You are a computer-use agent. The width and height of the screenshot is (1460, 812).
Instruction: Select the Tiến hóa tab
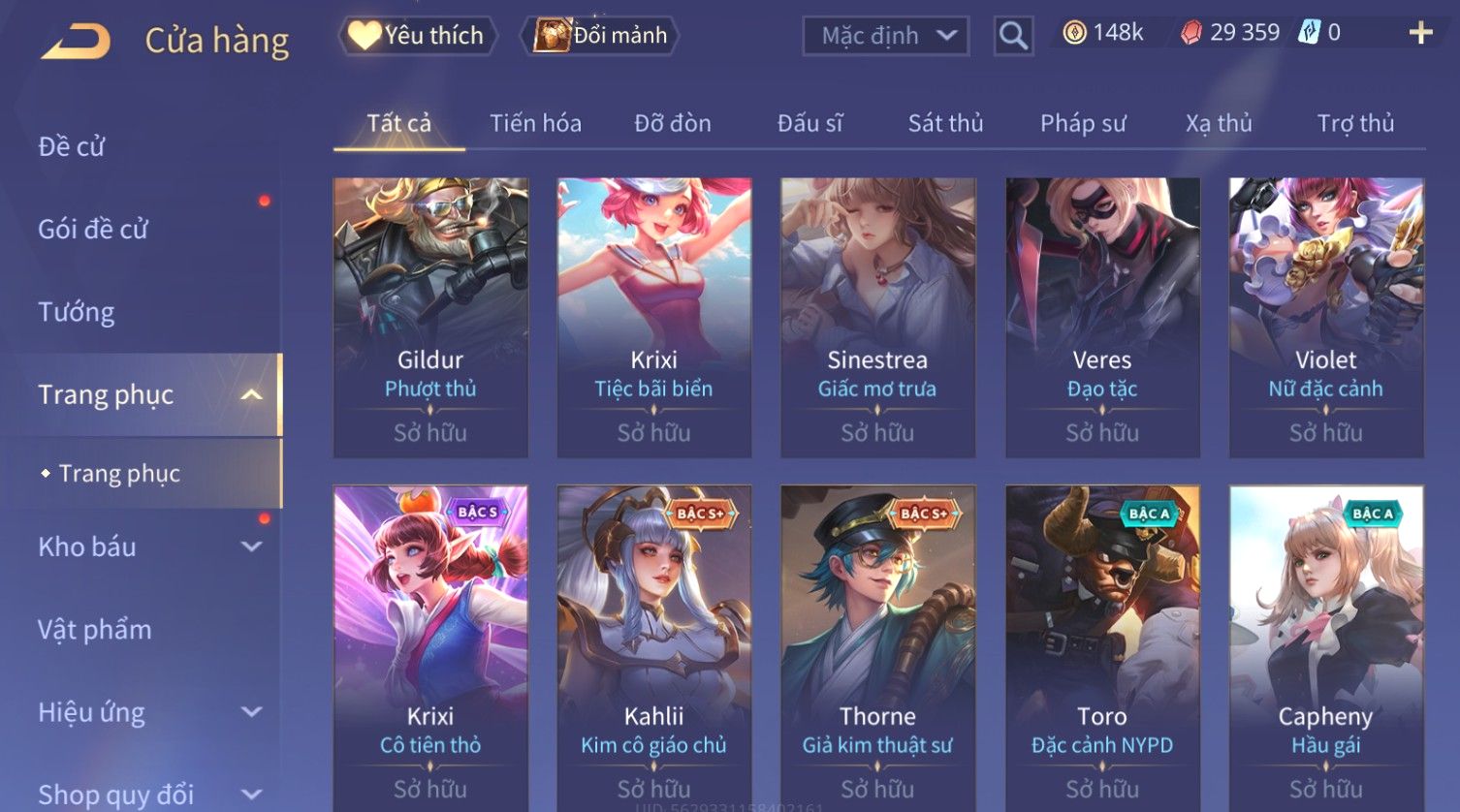tap(535, 123)
